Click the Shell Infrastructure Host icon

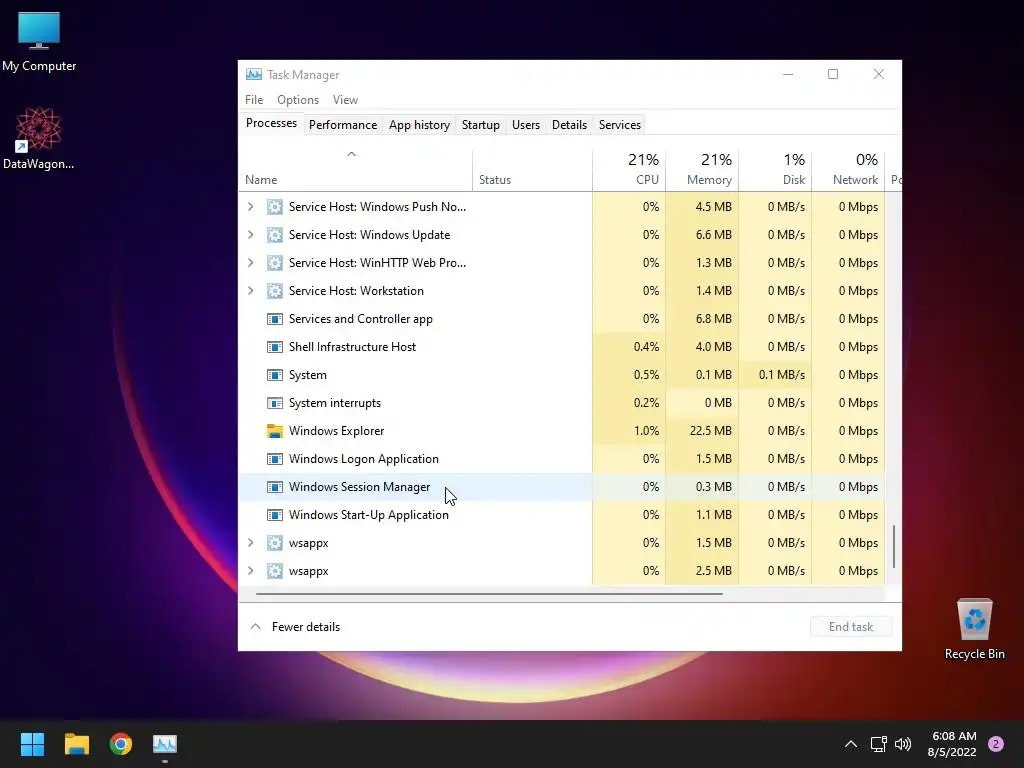(x=275, y=347)
